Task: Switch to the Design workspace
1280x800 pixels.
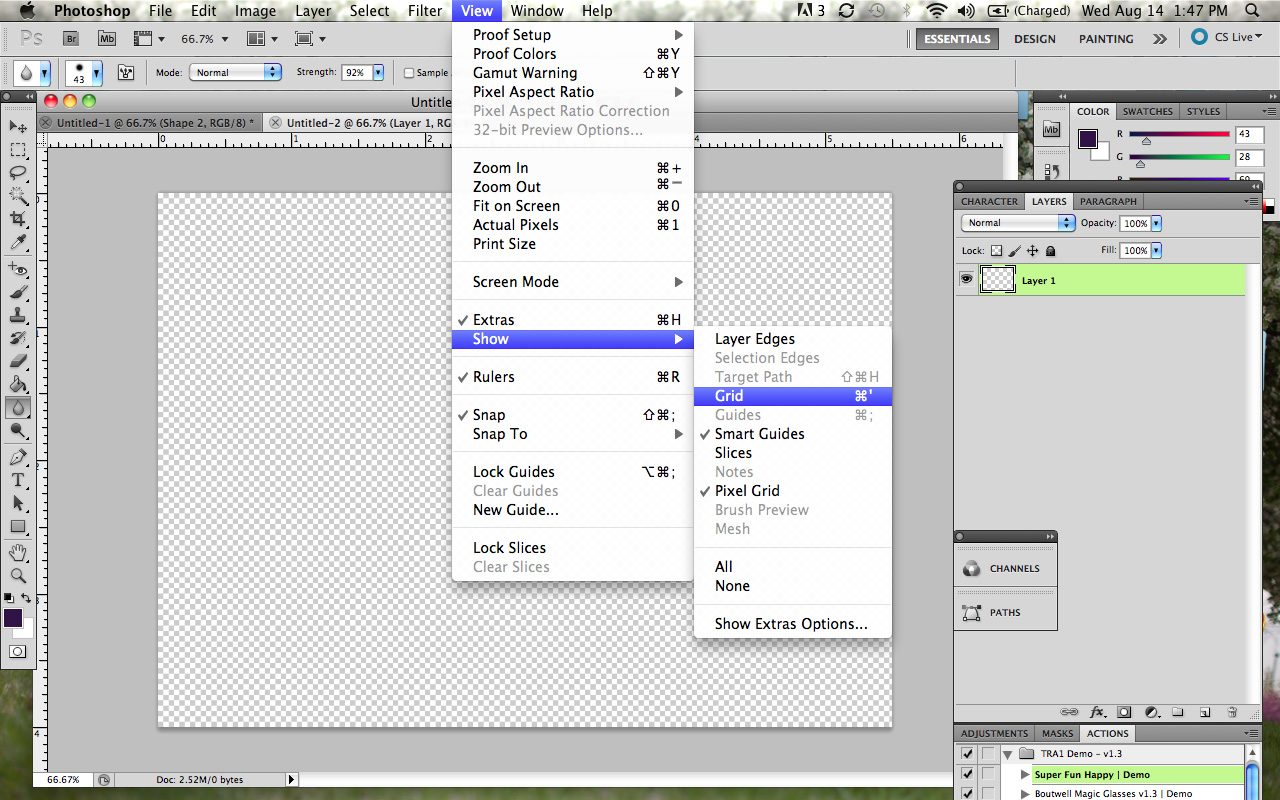Action: click(x=1034, y=38)
